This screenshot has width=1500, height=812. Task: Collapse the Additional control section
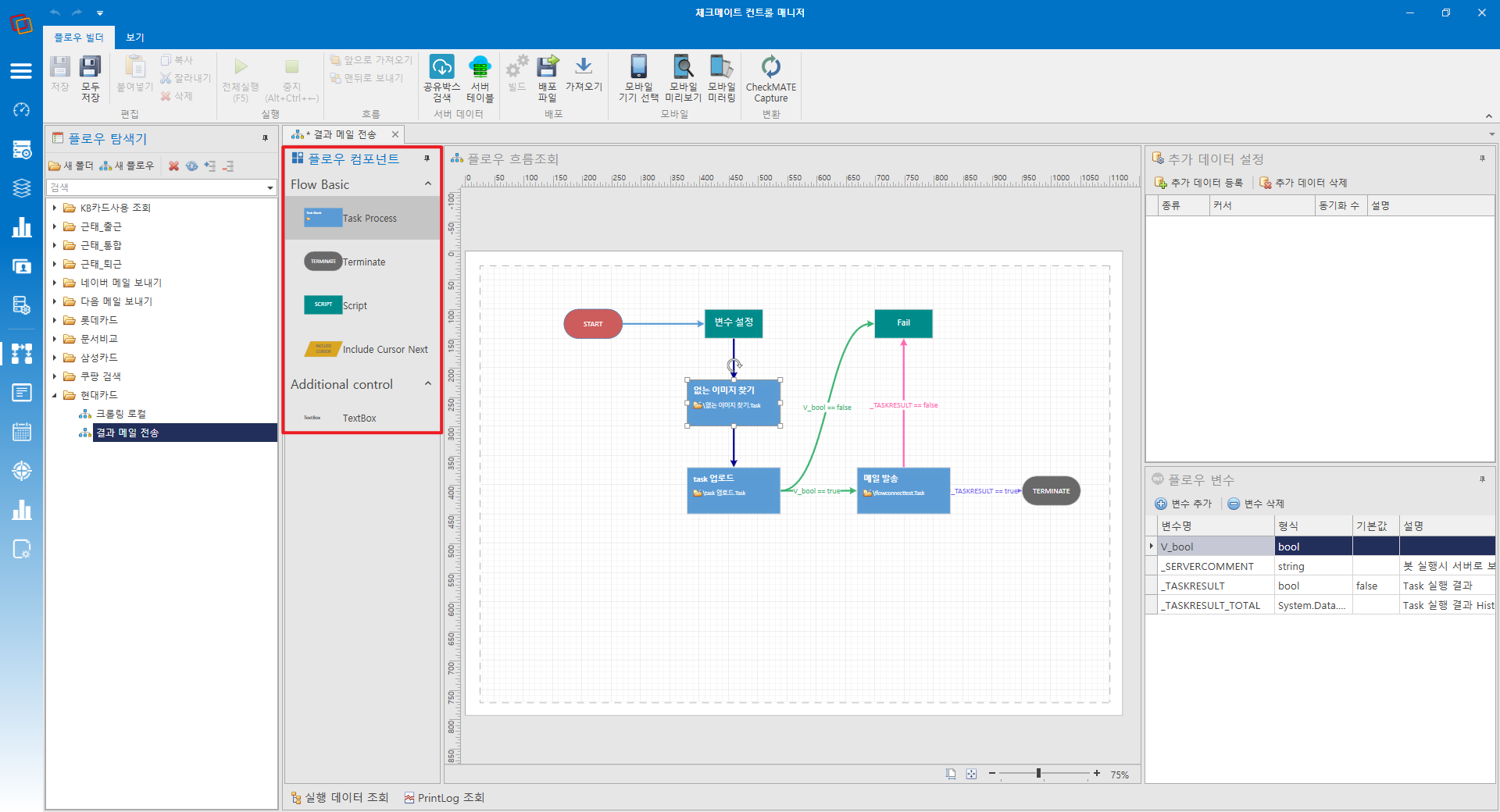(x=428, y=384)
